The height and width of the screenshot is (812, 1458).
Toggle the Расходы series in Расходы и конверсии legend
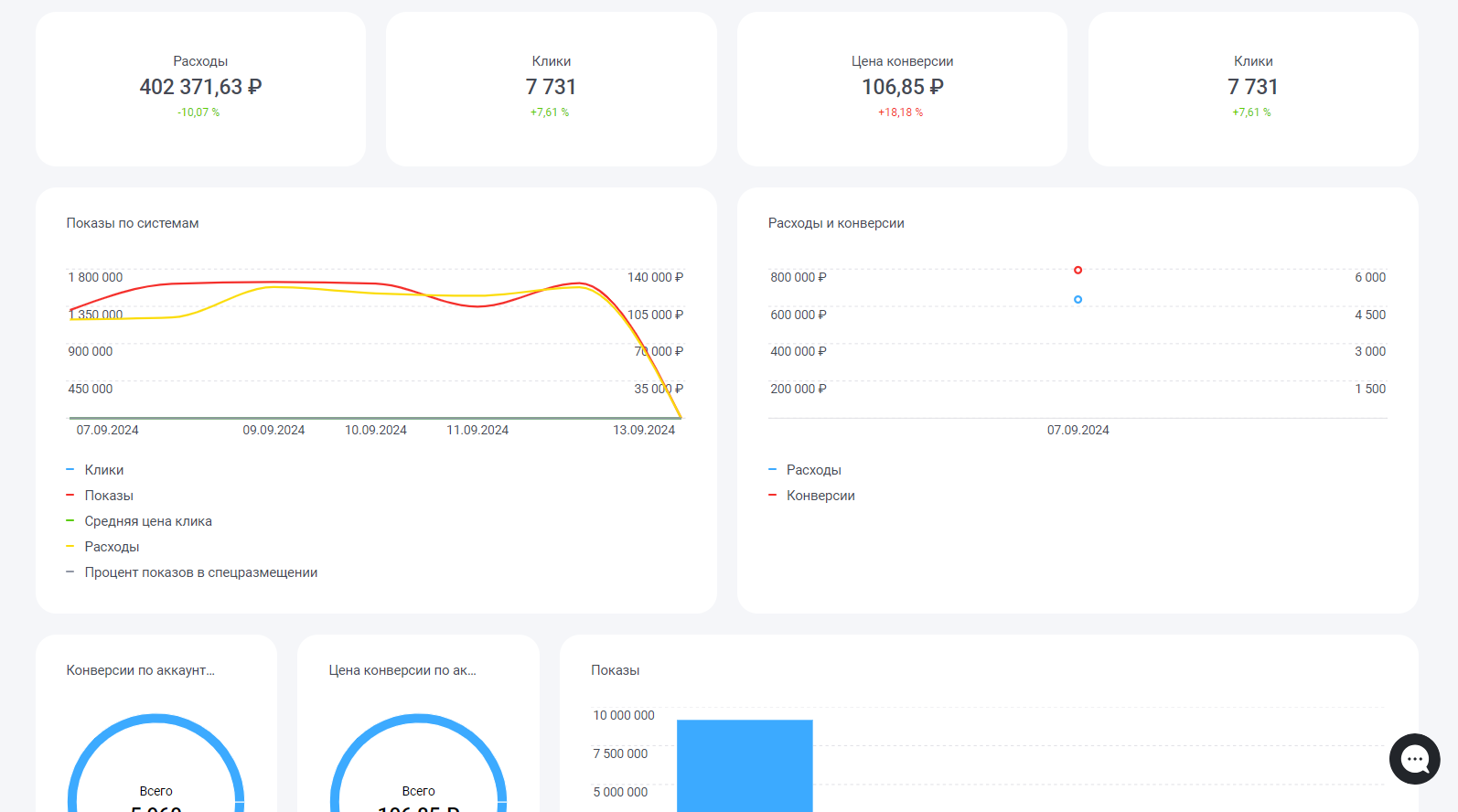(805, 470)
